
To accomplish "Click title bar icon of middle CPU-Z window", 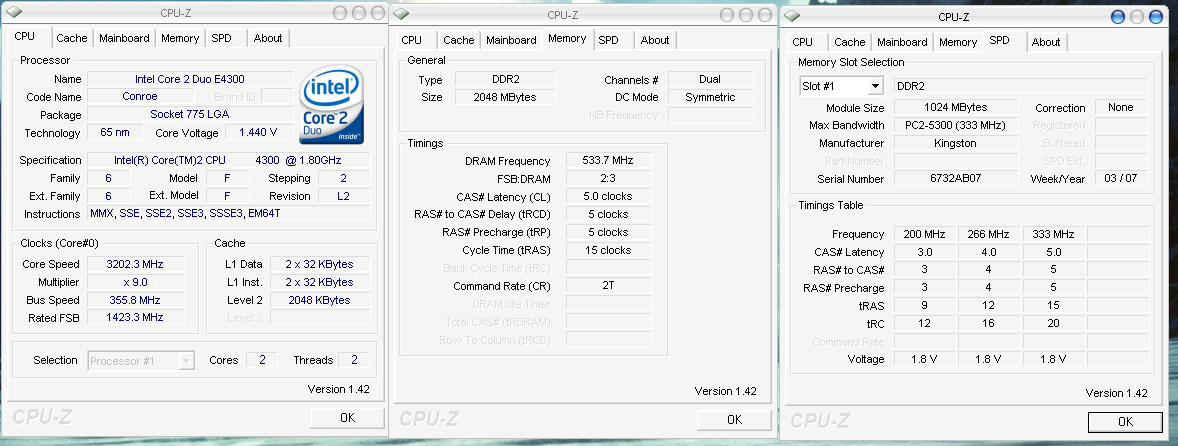I will pos(401,14).
